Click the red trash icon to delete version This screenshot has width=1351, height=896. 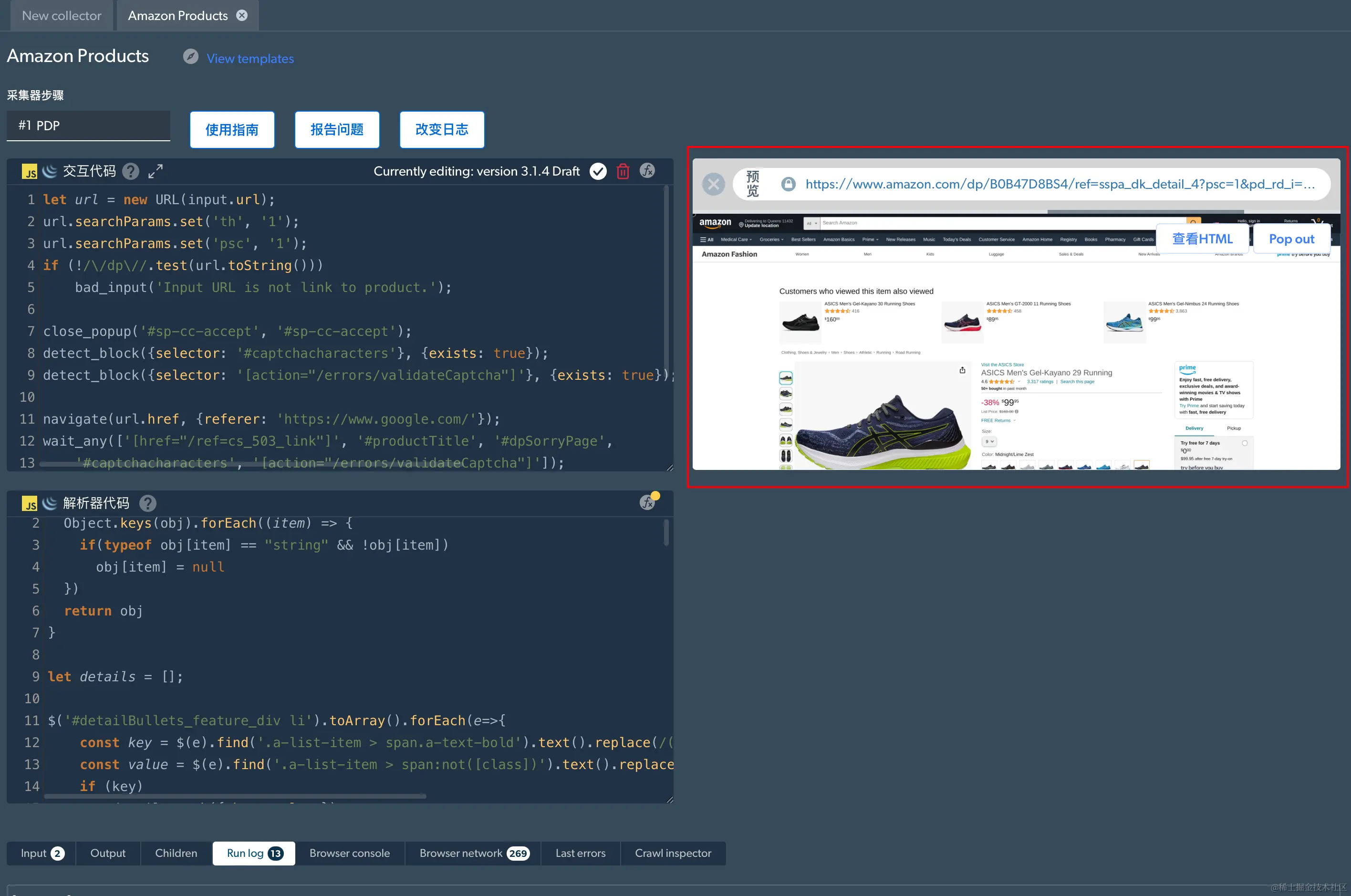tap(622, 171)
